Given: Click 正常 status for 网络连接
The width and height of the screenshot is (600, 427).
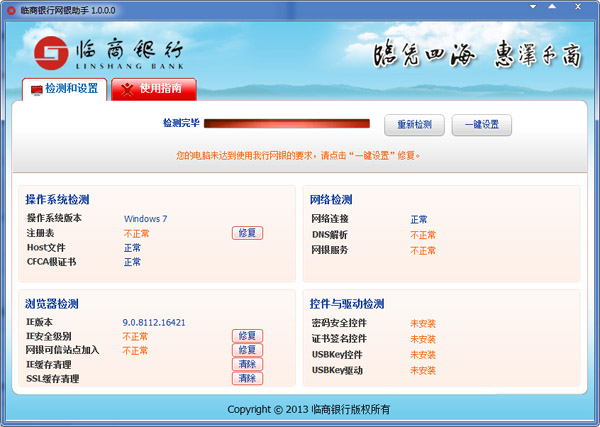Looking at the screenshot, I should click(x=419, y=220).
